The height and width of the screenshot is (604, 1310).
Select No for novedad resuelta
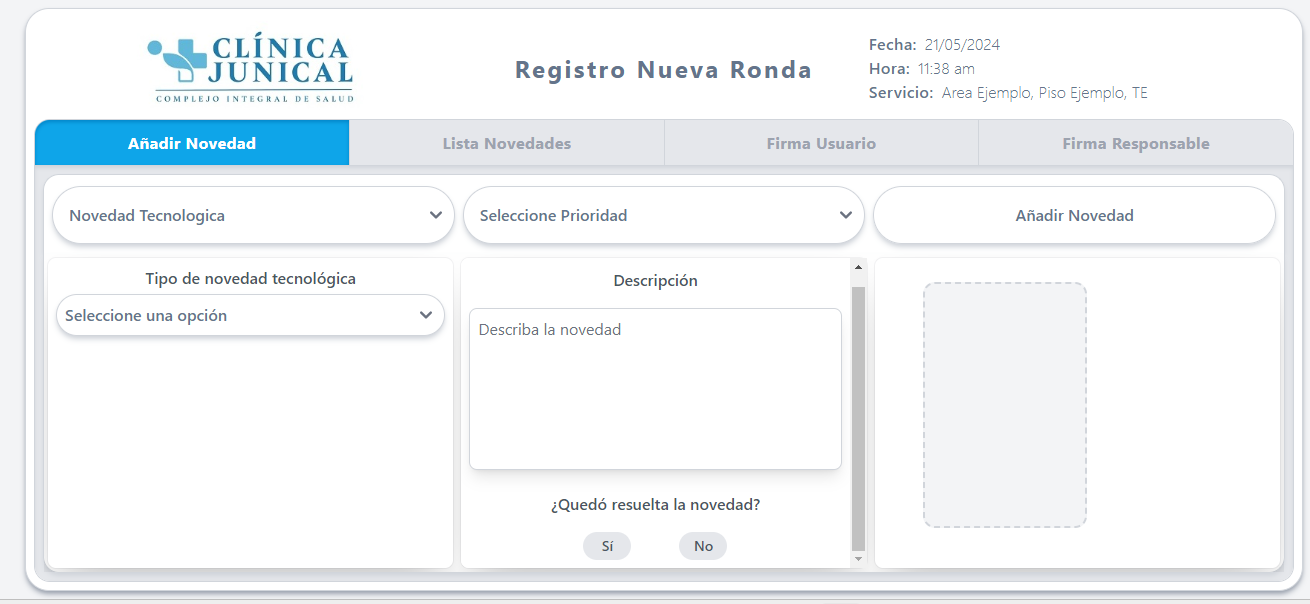703,546
